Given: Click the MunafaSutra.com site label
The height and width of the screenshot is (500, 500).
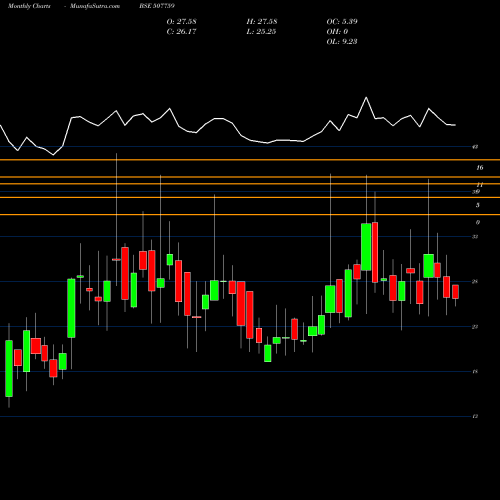Looking at the screenshot, I should coord(95,6).
